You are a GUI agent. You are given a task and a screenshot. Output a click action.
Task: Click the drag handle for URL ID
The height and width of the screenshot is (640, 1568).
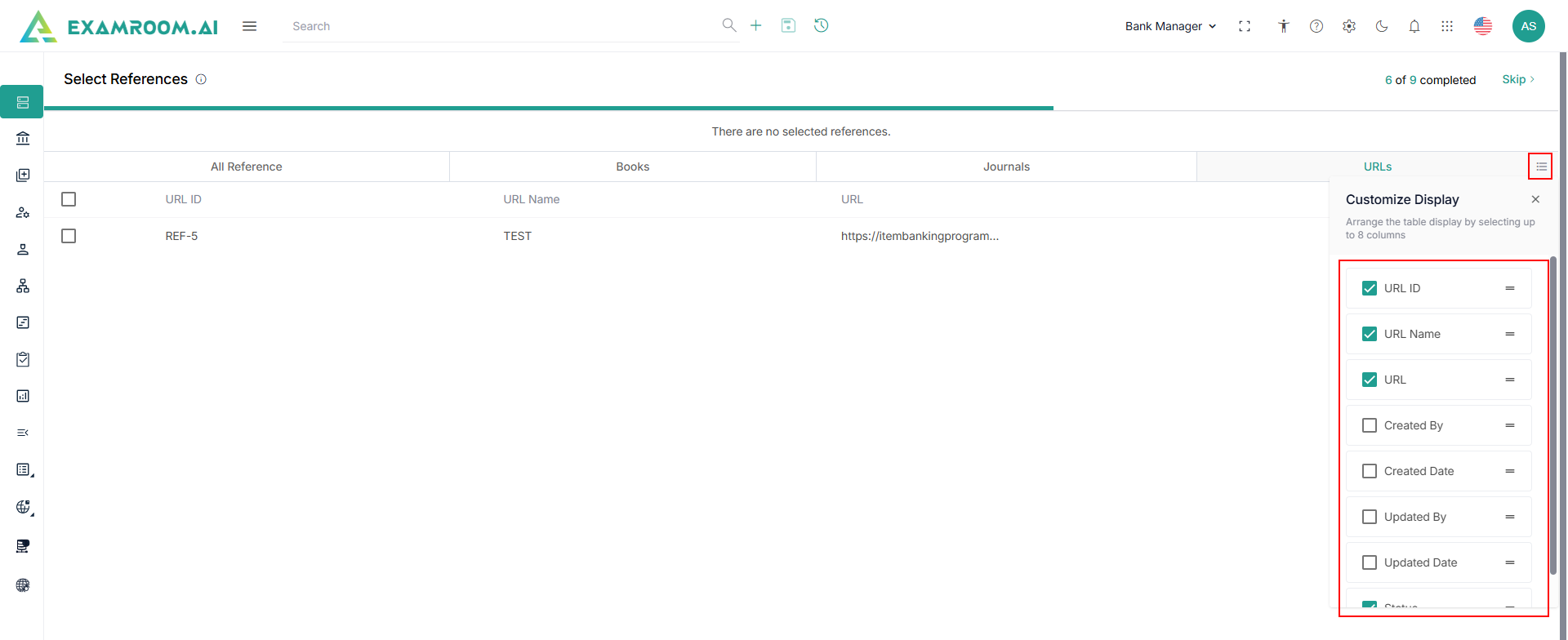click(1510, 288)
